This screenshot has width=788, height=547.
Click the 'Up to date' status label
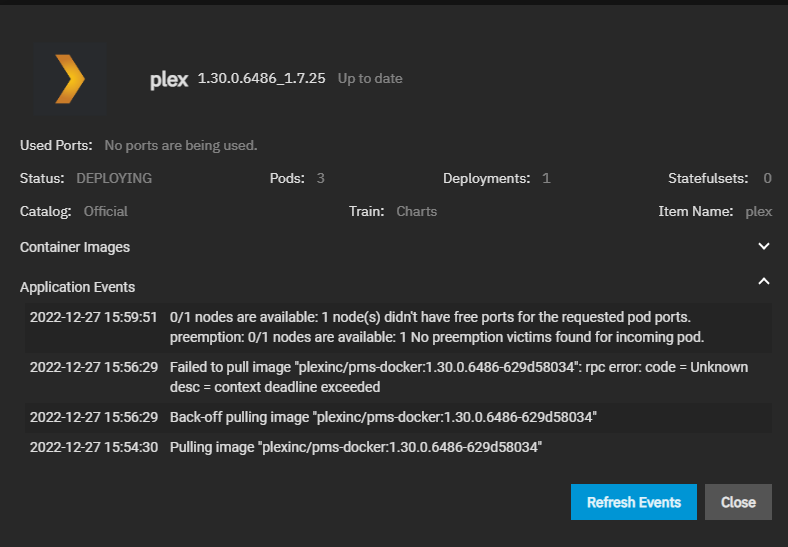pyautogui.click(x=370, y=78)
